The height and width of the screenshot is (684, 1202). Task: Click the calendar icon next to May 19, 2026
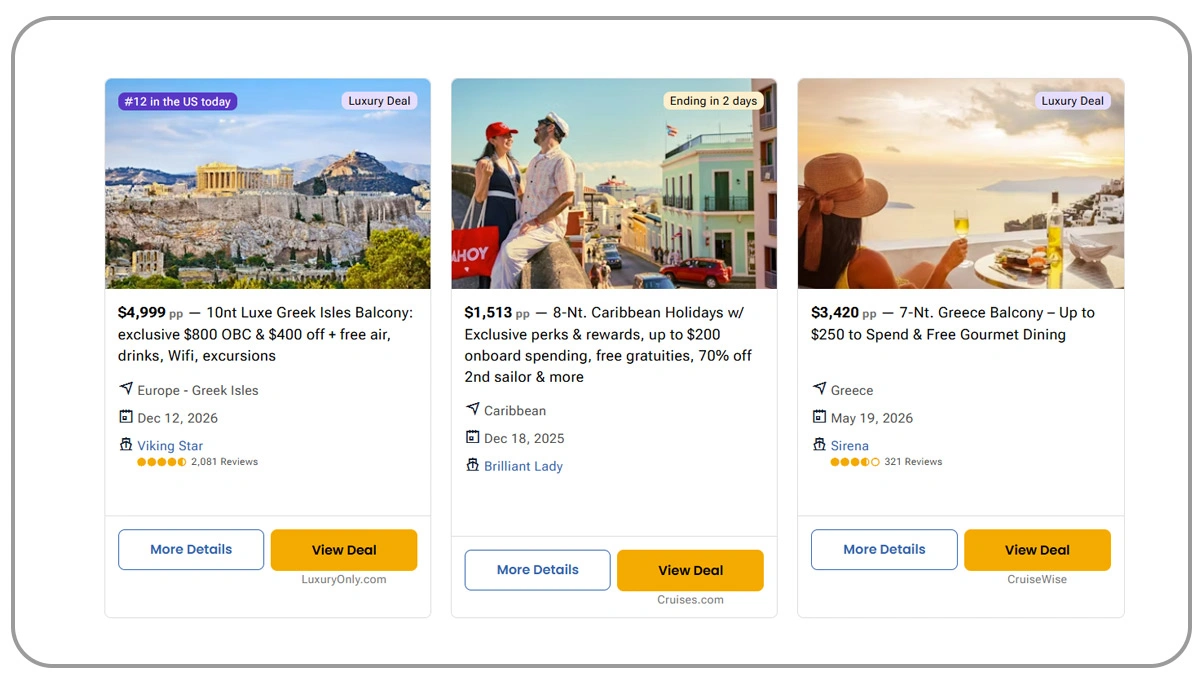pyautogui.click(x=819, y=417)
